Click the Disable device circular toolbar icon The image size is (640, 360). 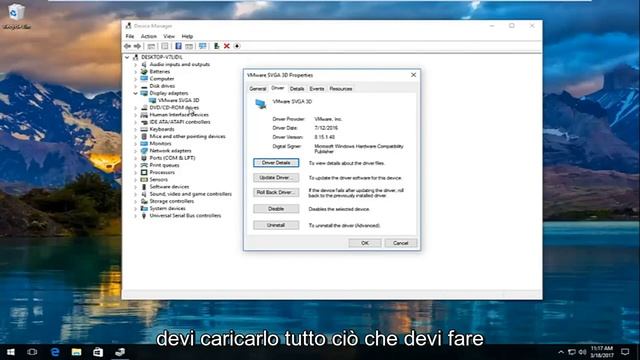tap(237, 46)
